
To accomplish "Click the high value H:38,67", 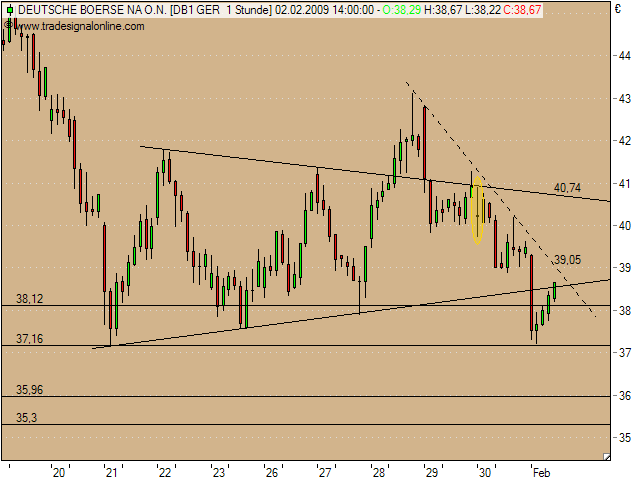I will [443, 10].
